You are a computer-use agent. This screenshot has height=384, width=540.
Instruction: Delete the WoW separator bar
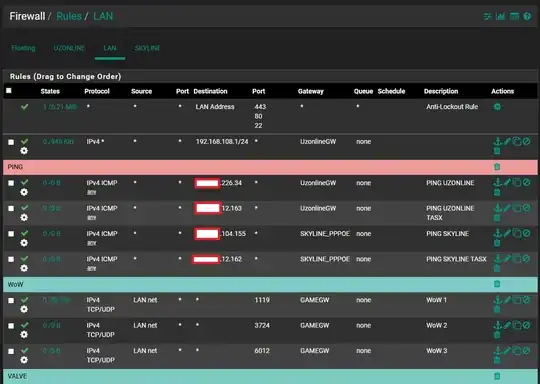[497, 284]
